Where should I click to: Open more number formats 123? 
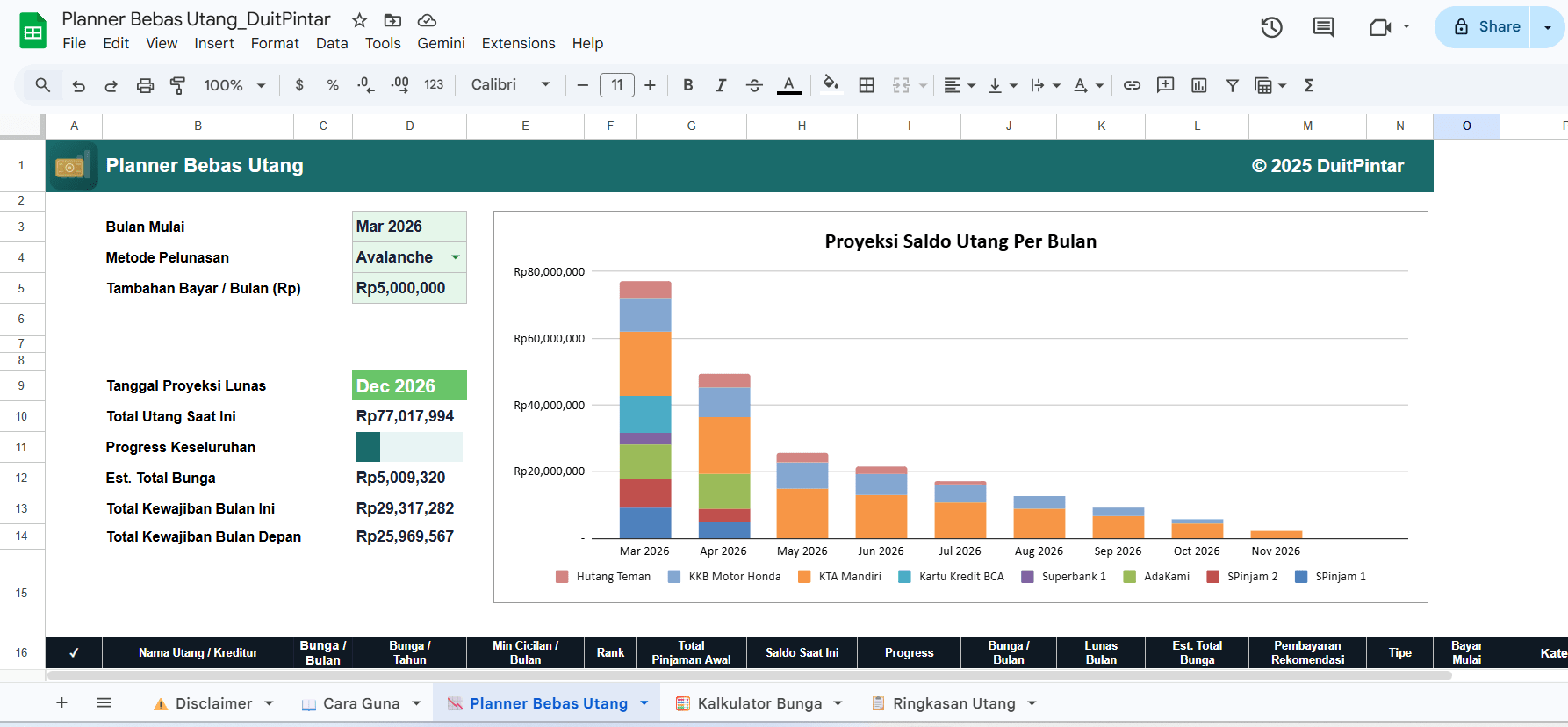(x=434, y=85)
